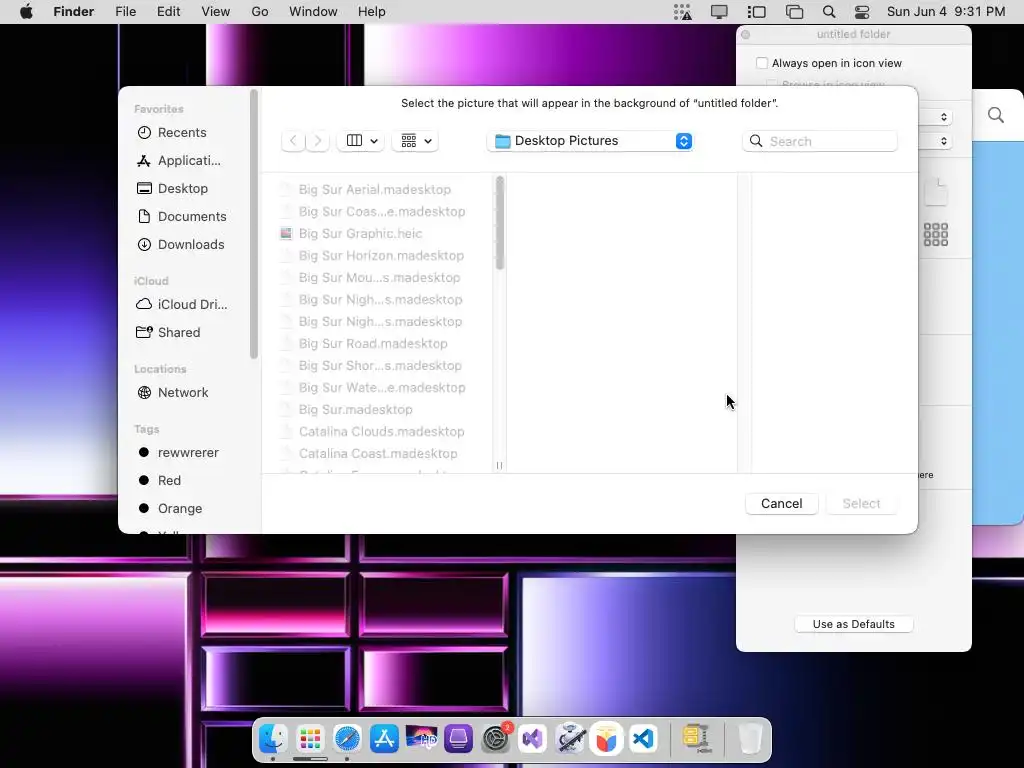
Task: Open the App Store from the Dock
Action: click(x=384, y=739)
